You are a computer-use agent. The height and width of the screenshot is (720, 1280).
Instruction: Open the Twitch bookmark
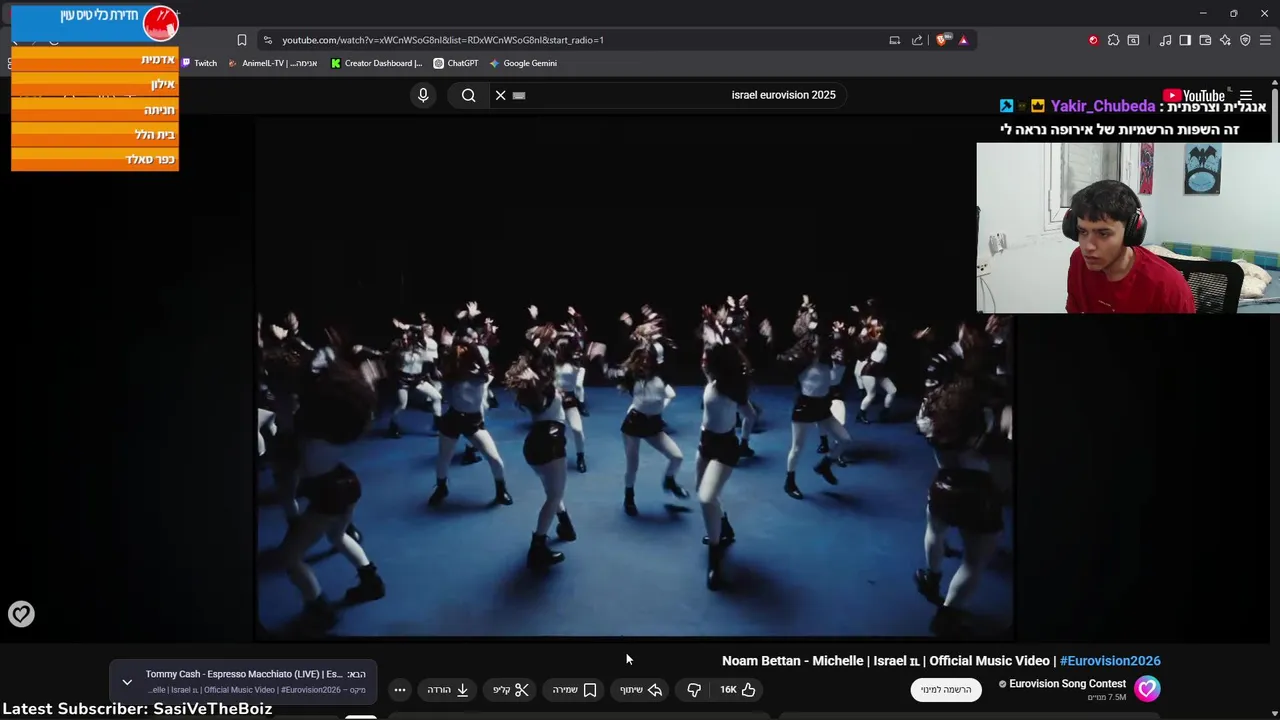(x=199, y=63)
